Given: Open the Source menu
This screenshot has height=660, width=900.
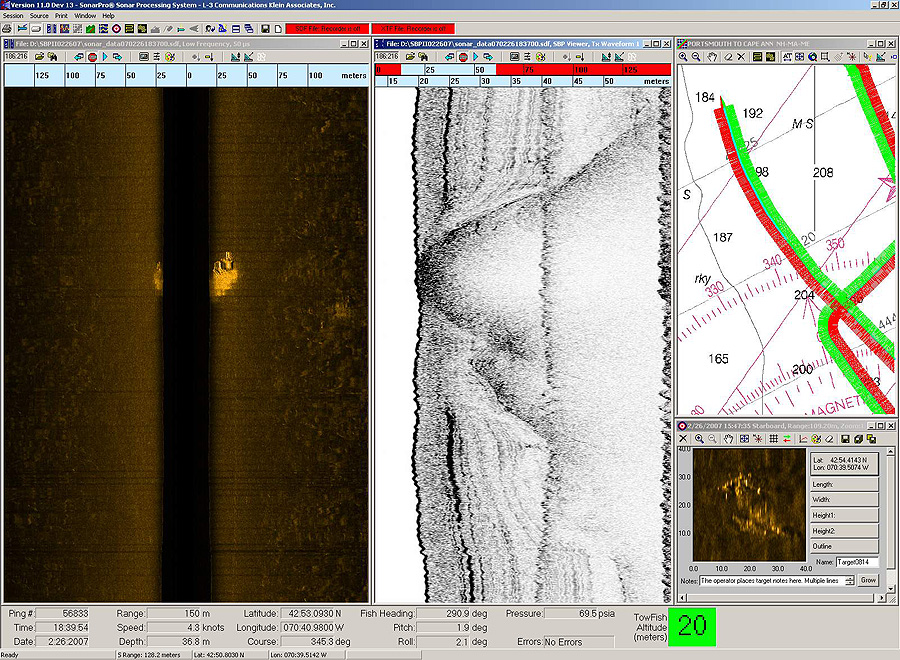Looking at the screenshot, I should point(39,16).
